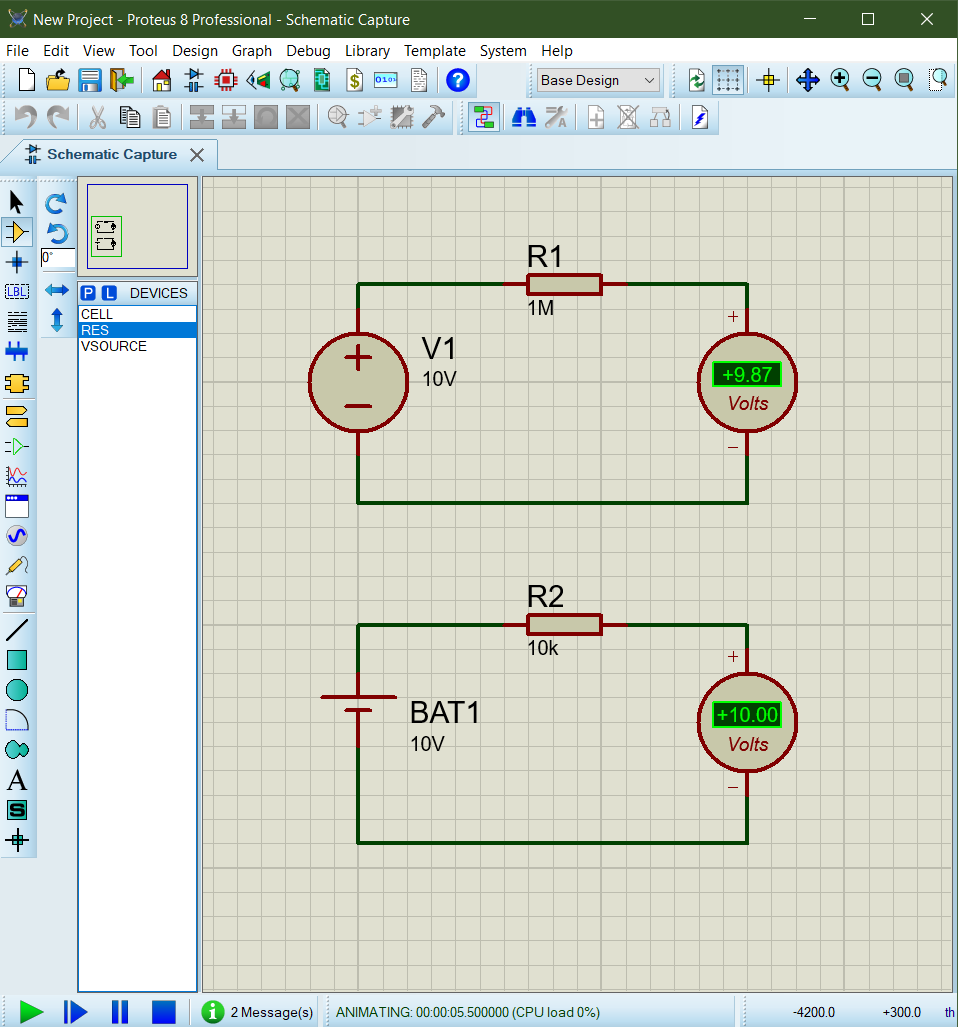Select the Text Script mode tool

[x=17, y=322]
